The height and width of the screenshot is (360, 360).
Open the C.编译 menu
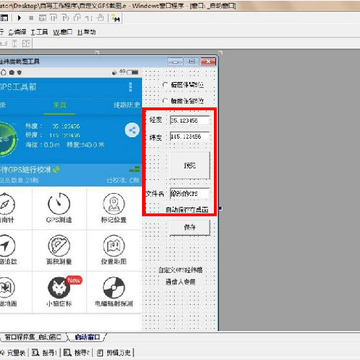click(17, 32)
